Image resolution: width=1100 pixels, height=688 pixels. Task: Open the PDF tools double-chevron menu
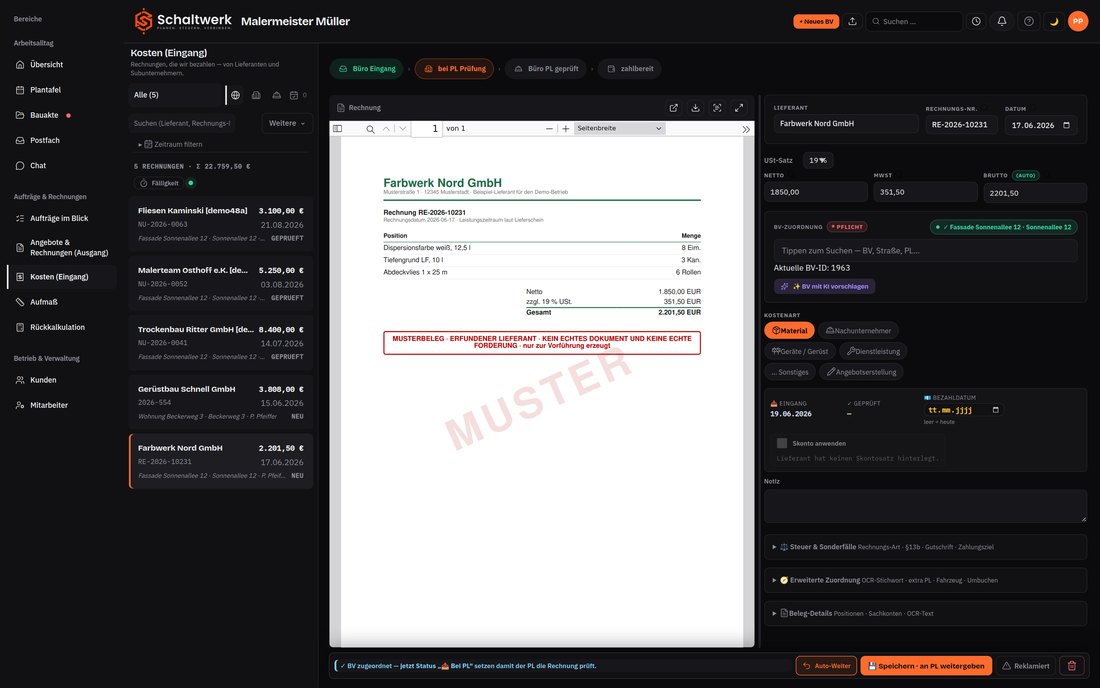tap(746, 129)
